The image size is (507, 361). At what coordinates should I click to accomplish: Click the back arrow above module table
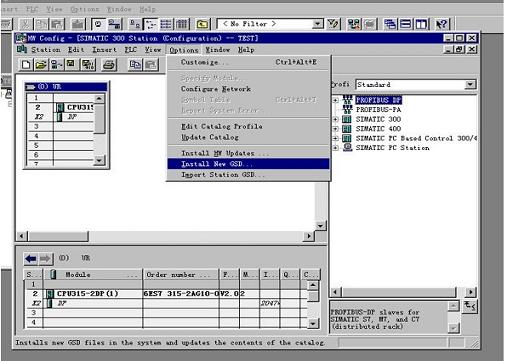31,258
